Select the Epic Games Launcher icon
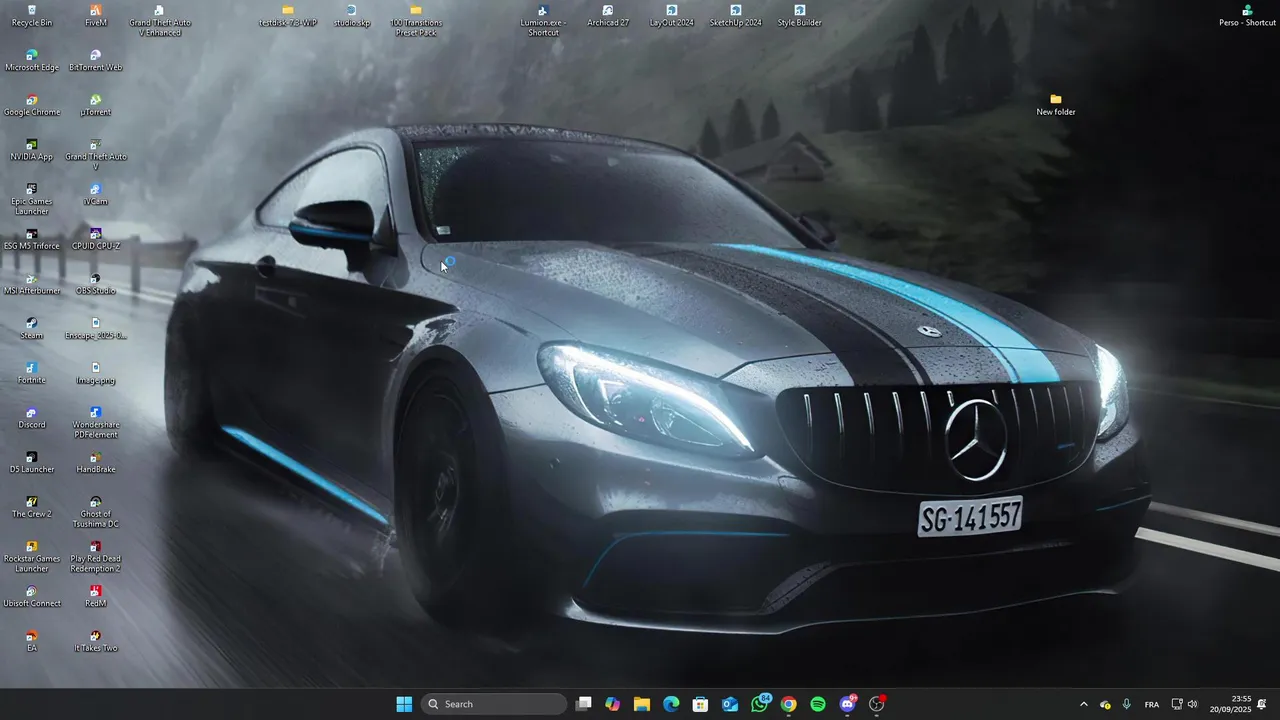The width and height of the screenshot is (1280, 720). [32, 200]
